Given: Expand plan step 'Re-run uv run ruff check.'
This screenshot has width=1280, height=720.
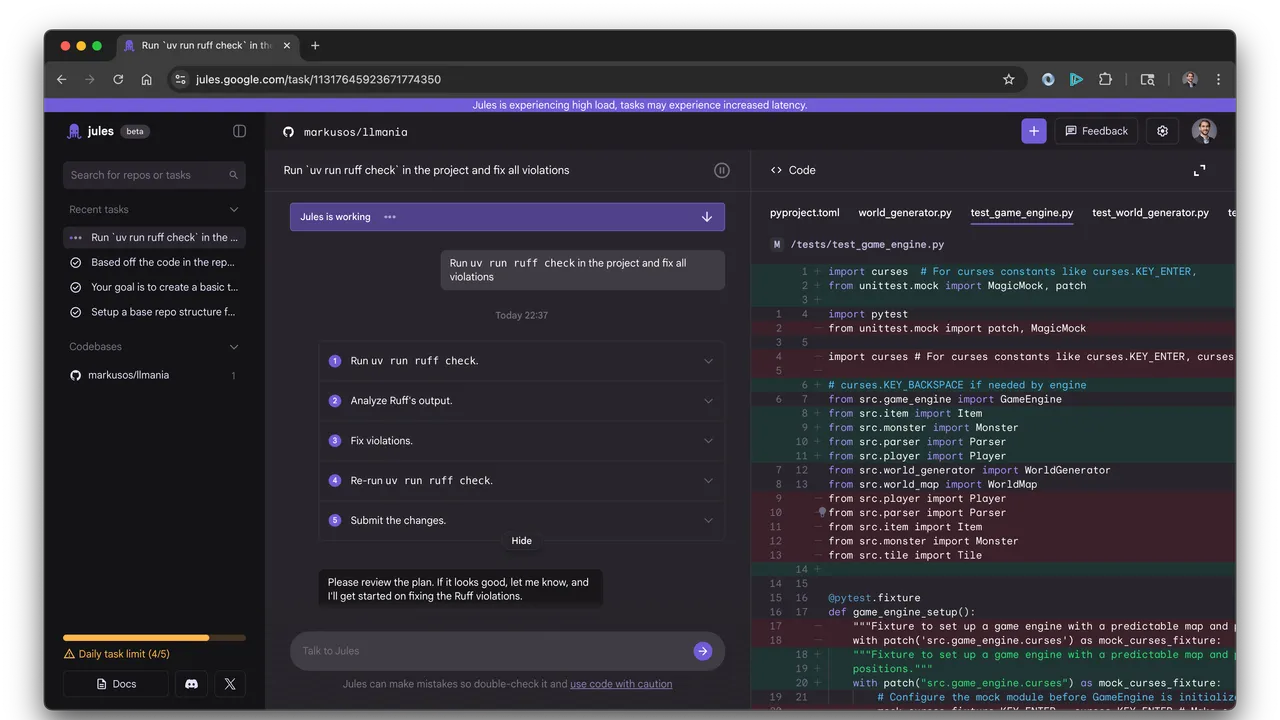Looking at the screenshot, I should 522,481.
